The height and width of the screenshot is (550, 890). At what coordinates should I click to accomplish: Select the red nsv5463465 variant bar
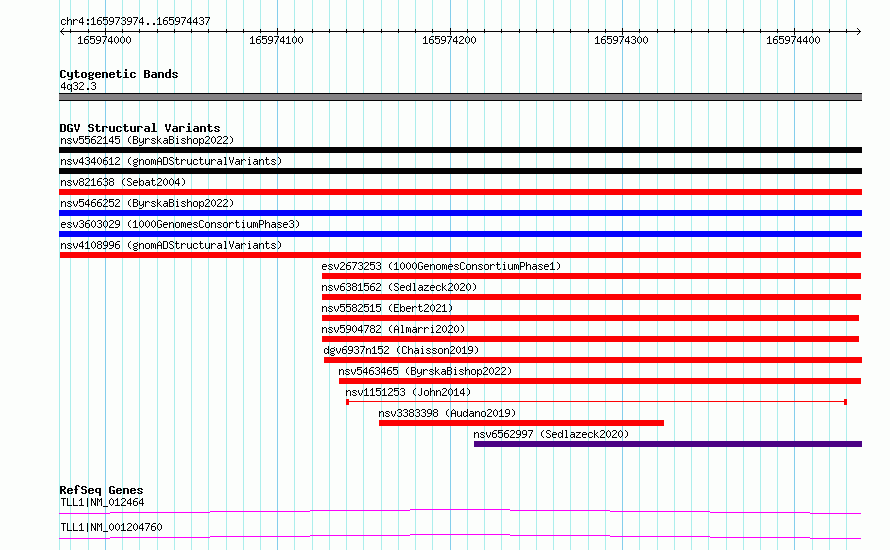(x=600, y=381)
